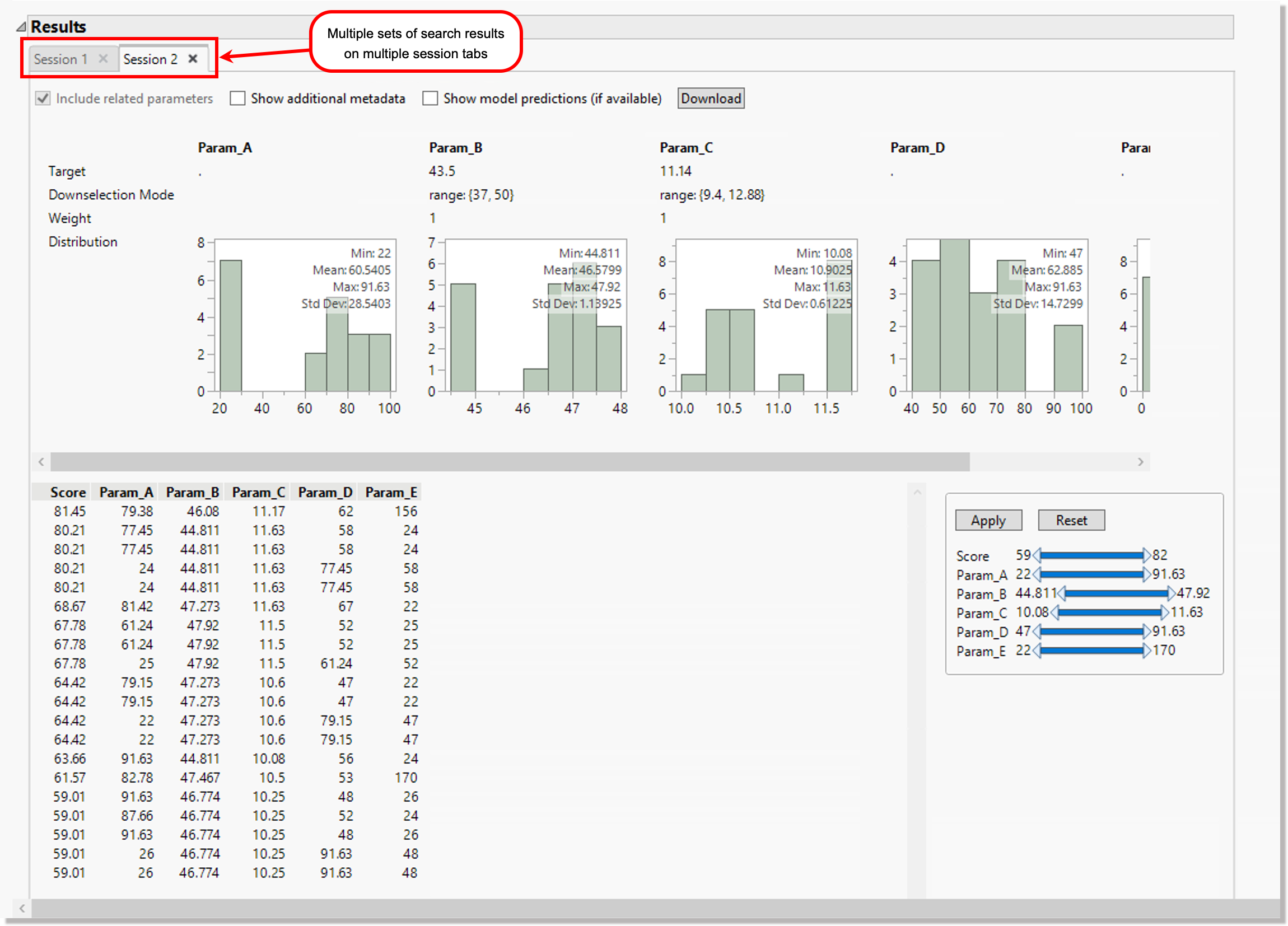
Task: Click Param_C slider left handle at 10.08
Action: click(x=1054, y=612)
